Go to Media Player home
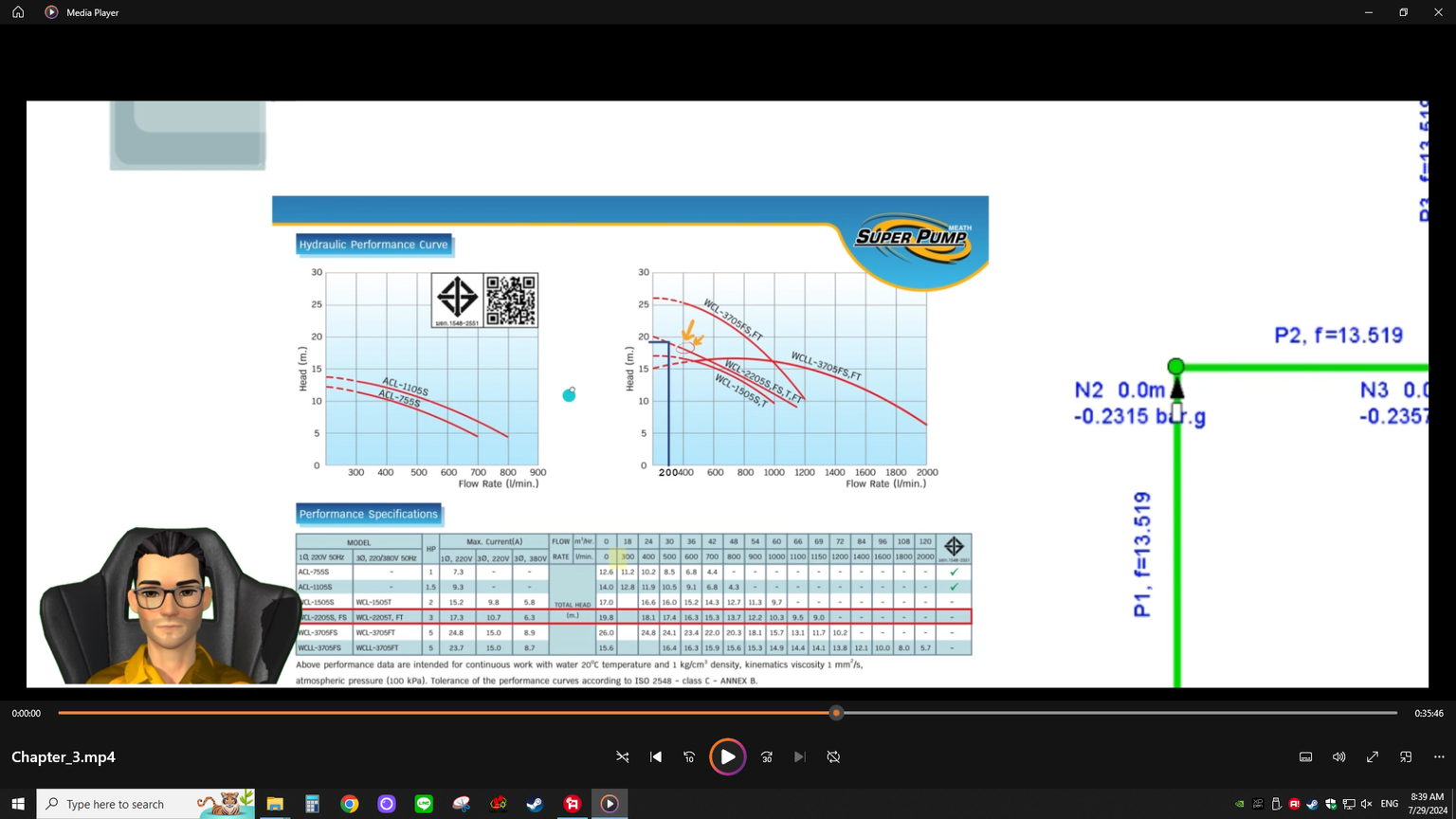Image resolution: width=1456 pixels, height=819 pixels. click(18, 12)
